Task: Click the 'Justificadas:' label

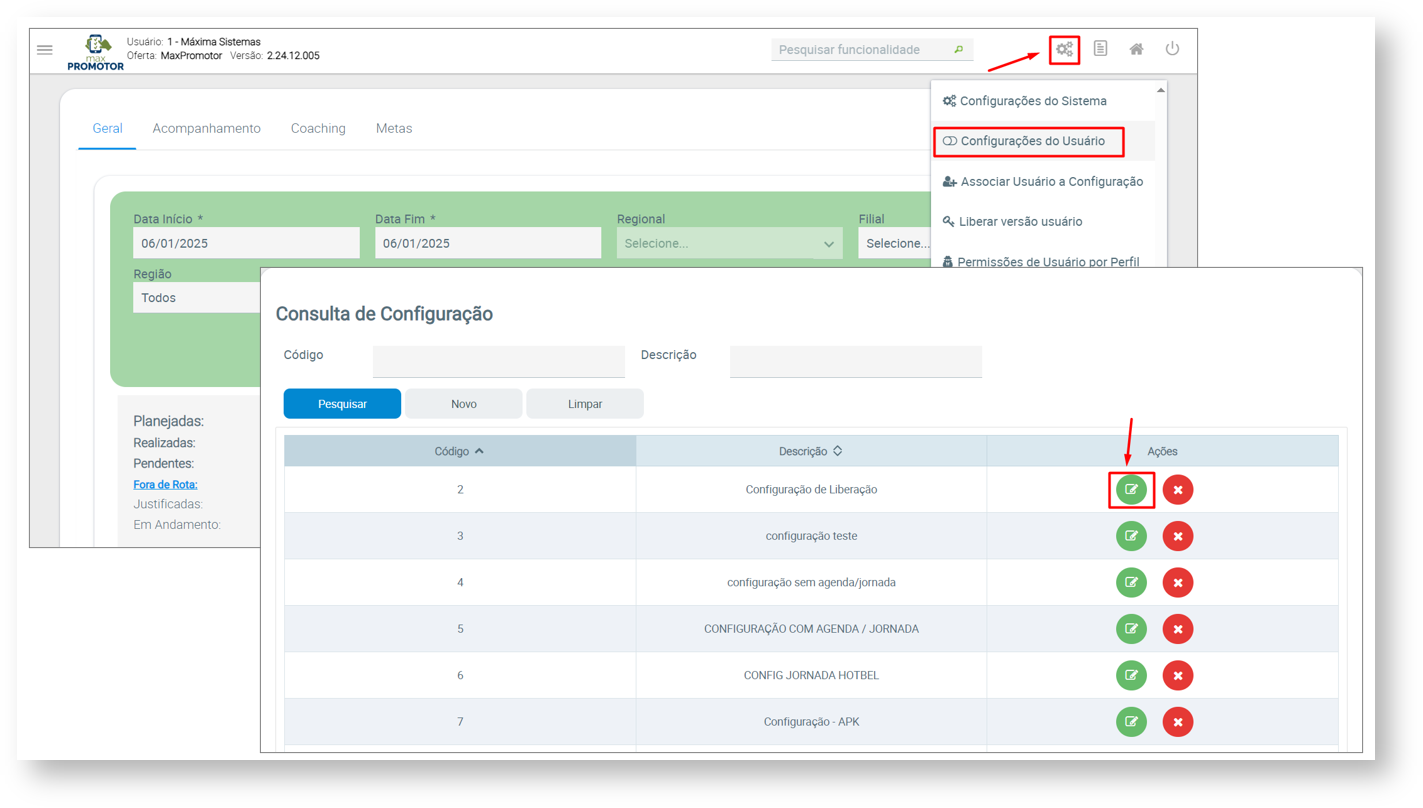Action: coord(168,504)
